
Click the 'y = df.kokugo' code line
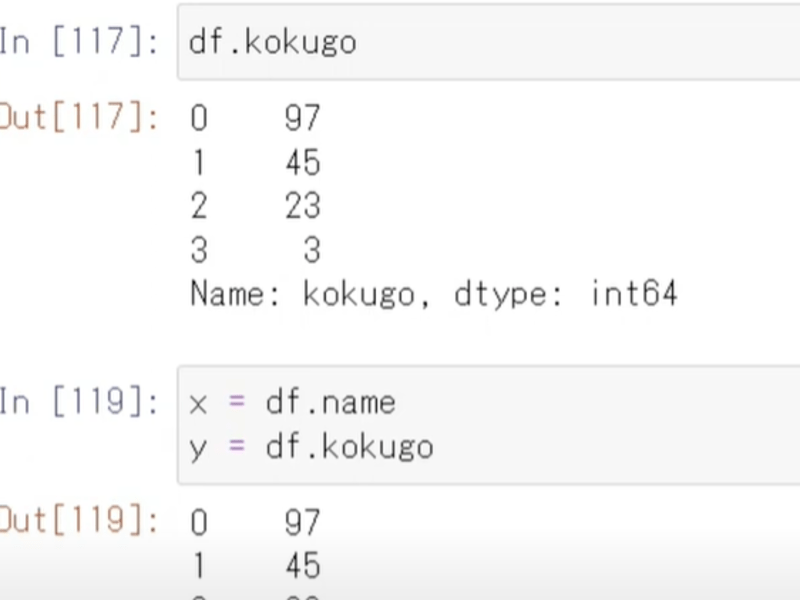[311, 446]
